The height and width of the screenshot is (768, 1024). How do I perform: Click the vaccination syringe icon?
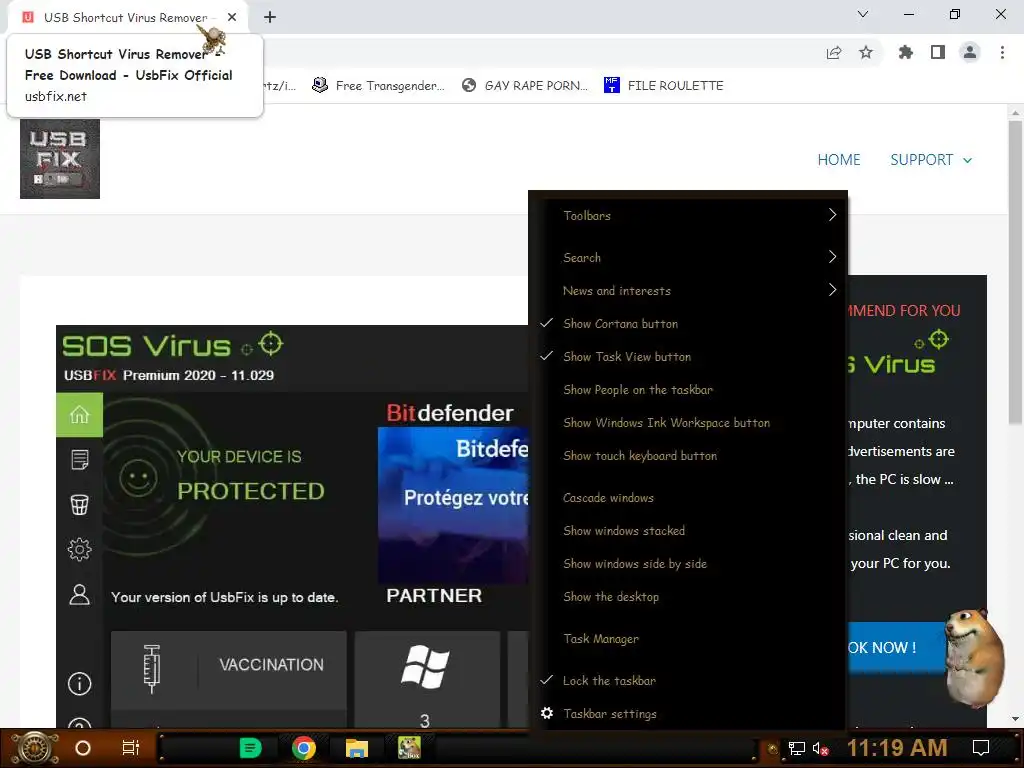[152, 668]
